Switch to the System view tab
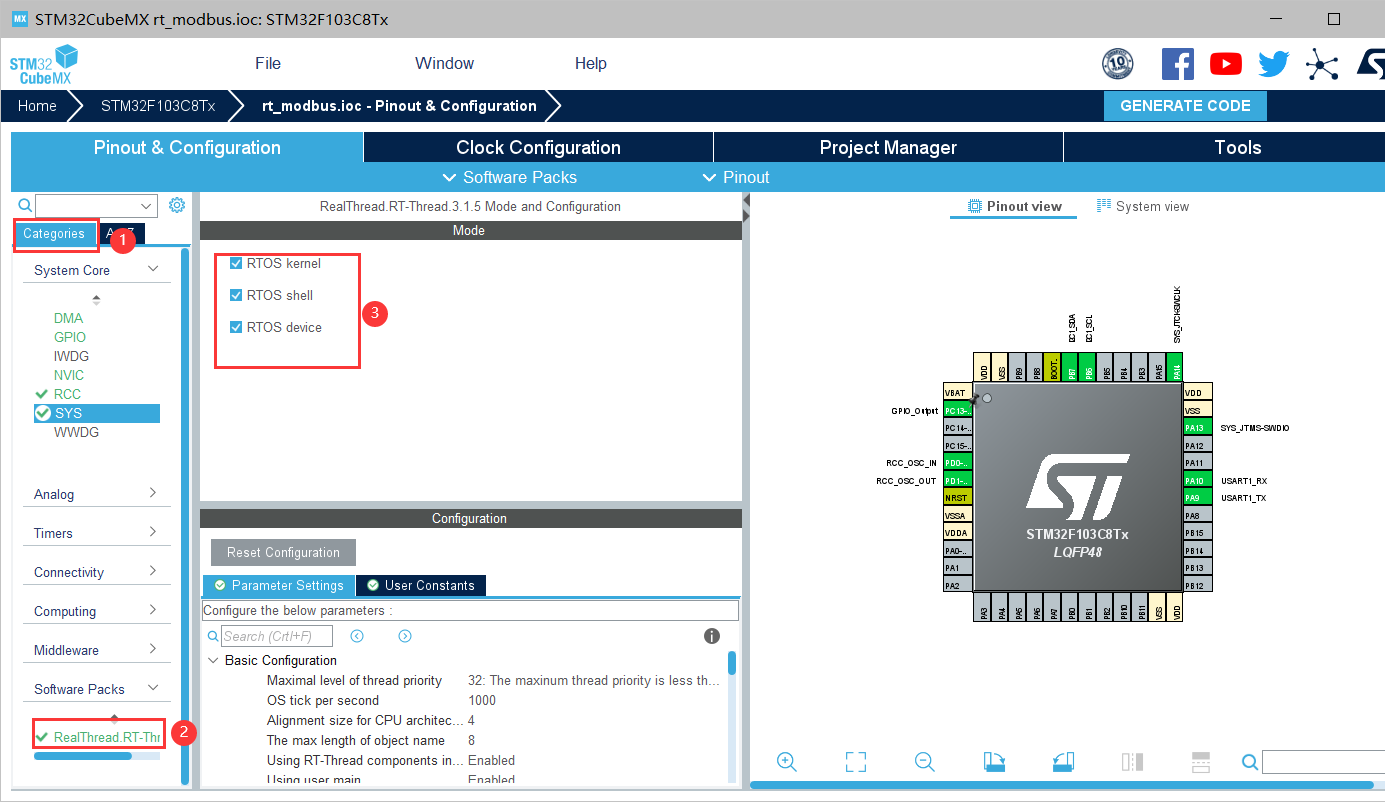 click(x=1142, y=206)
